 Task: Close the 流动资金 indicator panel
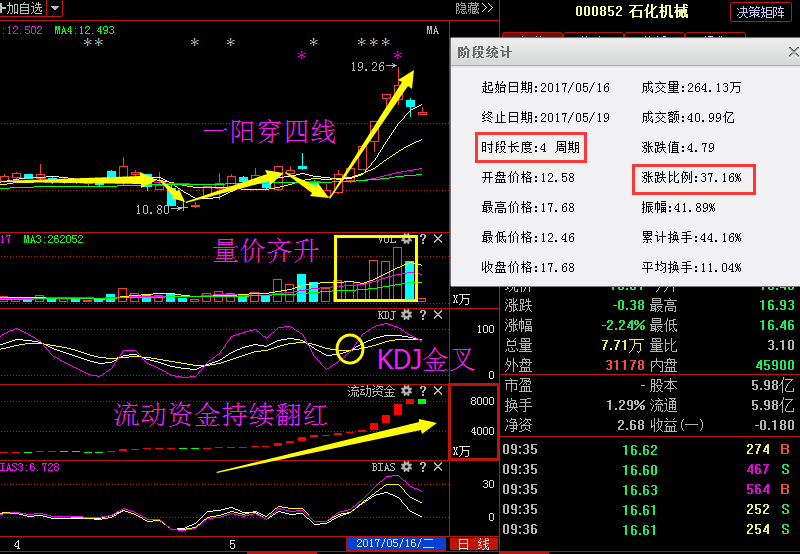[438, 391]
